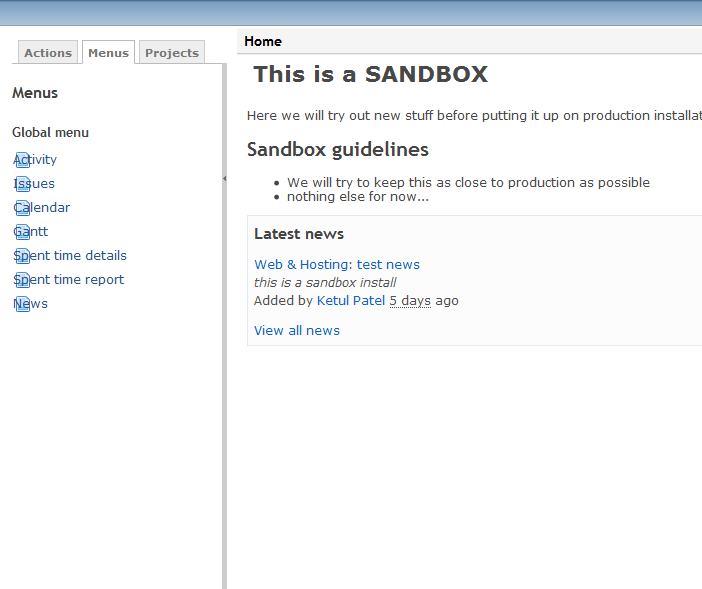Screen dimensions: 702x589
Task: Open the Web & Hosting test news link
Action: pos(337,265)
